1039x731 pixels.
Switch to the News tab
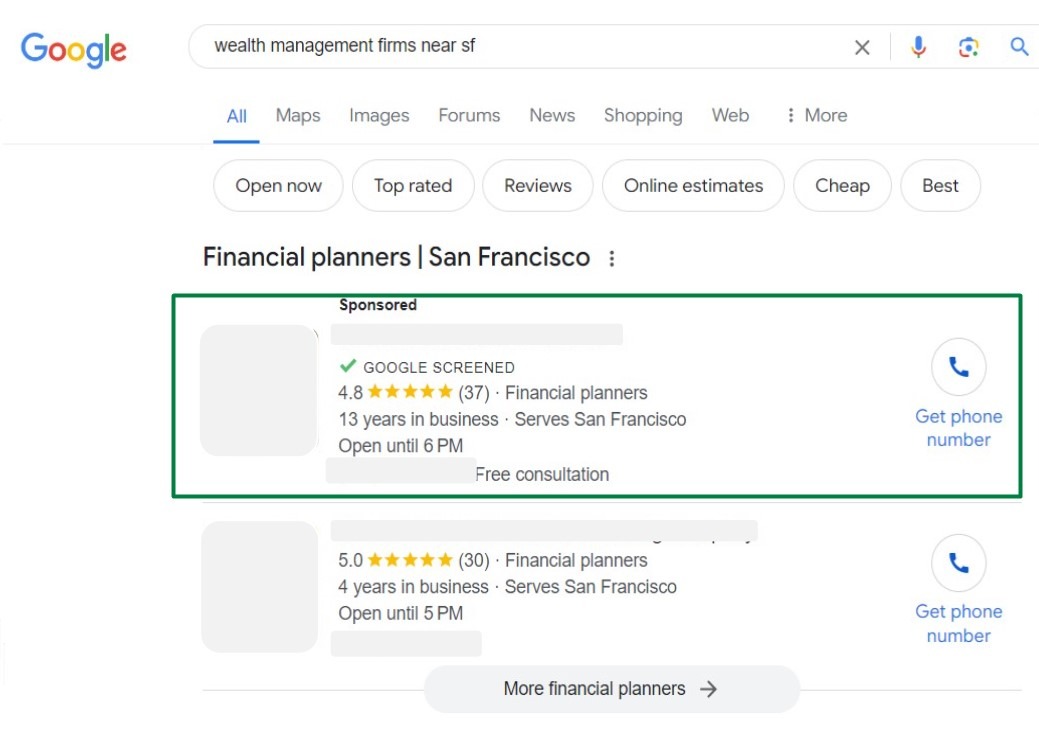552,116
